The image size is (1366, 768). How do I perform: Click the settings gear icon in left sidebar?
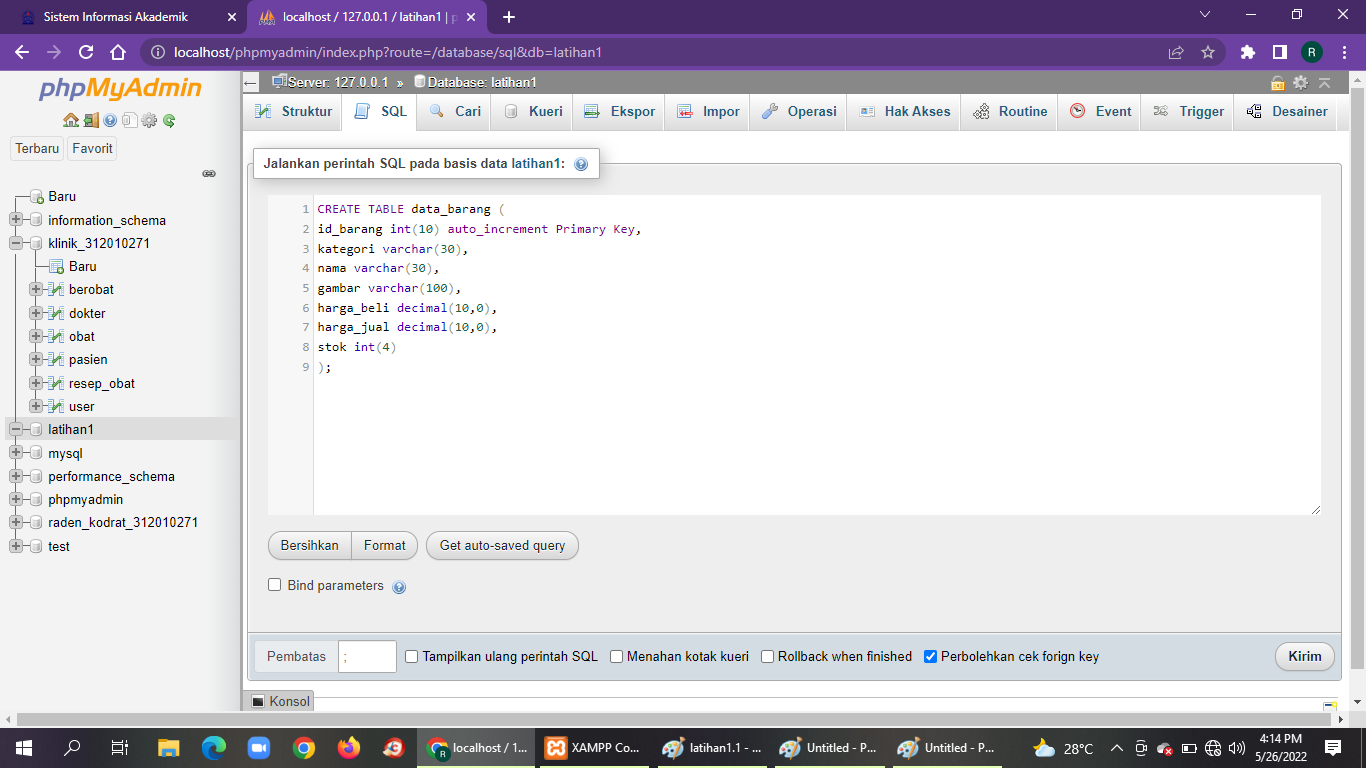tap(148, 120)
